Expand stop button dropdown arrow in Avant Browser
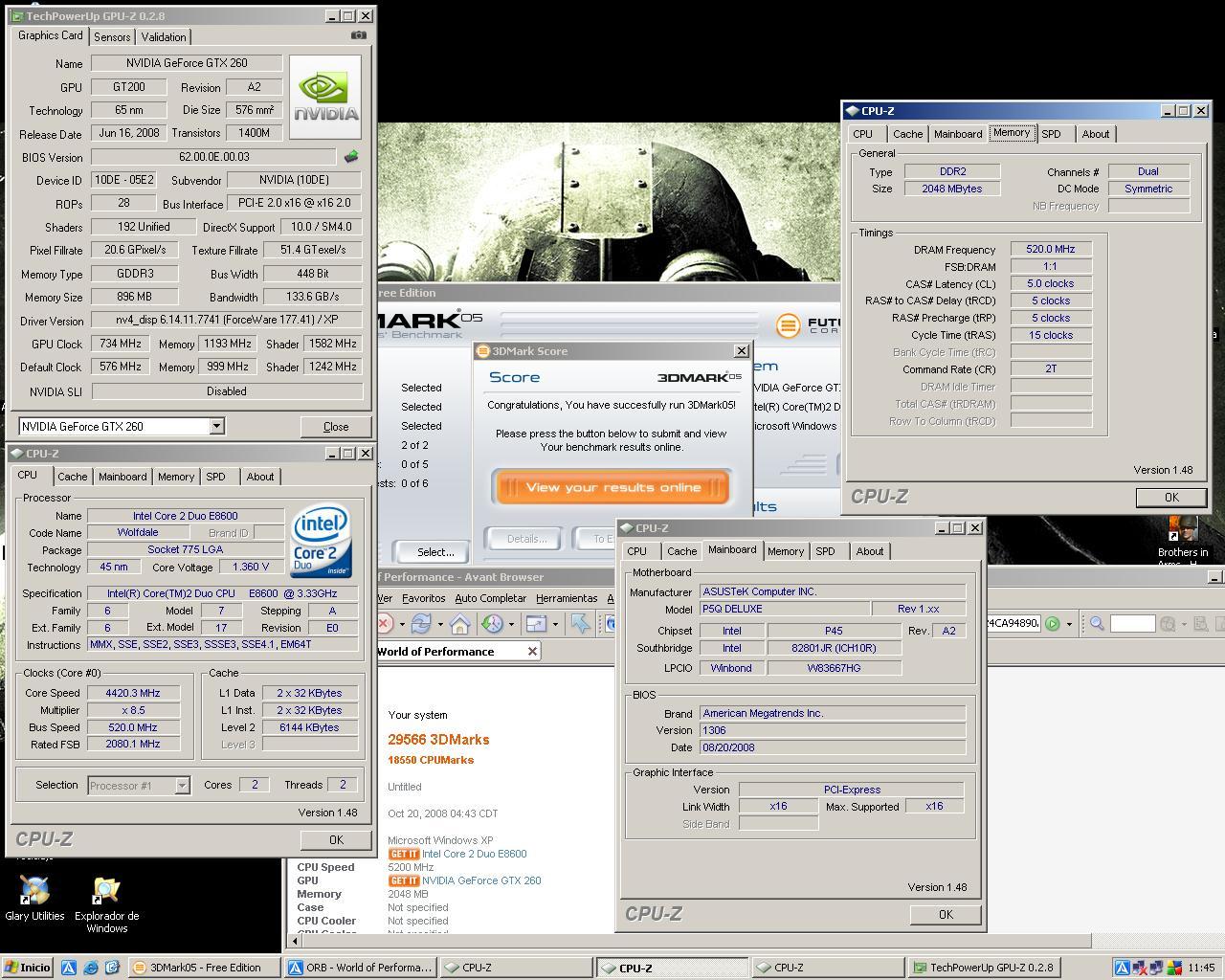The width and height of the screenshot is (1225, 980). pyautogui.click(x=402, y=624)
